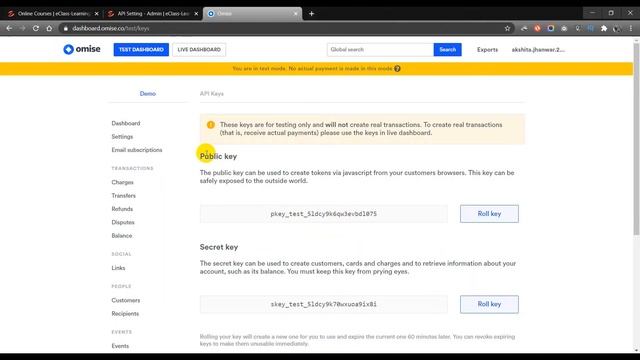Open the browser extensions puzzle icon
The width and height of the screenshot is (640, 360).
click(x=604, y=28)
